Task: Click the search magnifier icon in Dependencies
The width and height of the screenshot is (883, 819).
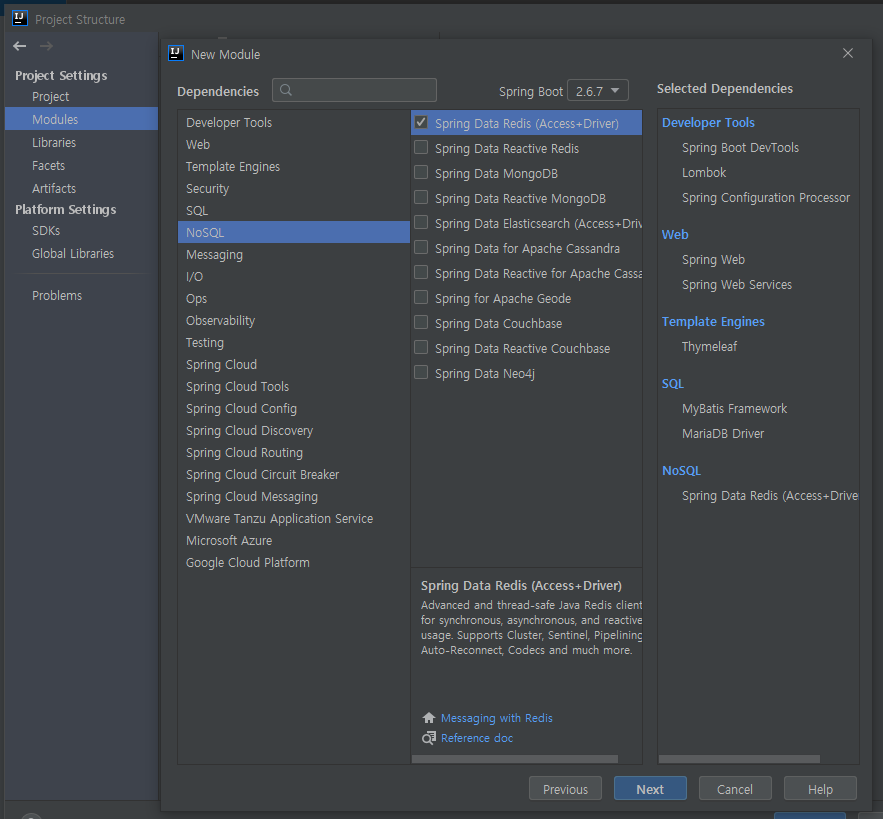Action: (286, 90)
